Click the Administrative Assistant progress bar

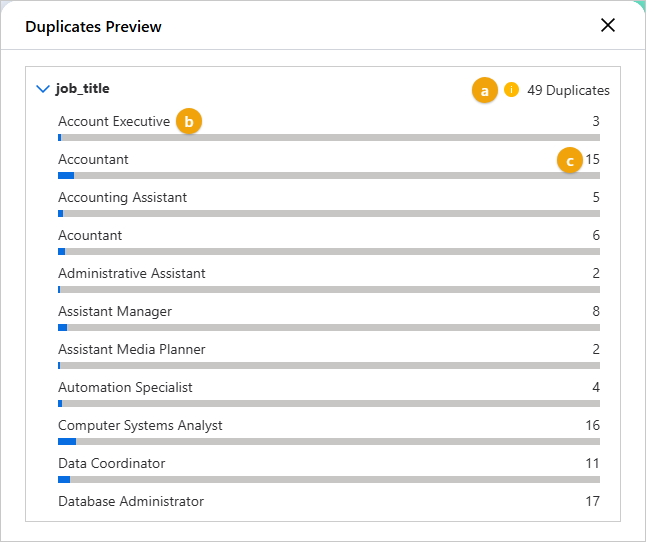pyautogui.click(x=329, y=290)
